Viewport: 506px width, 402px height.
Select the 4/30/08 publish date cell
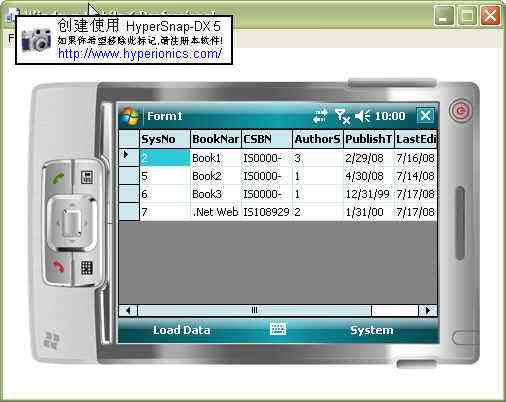coord(369,176)
